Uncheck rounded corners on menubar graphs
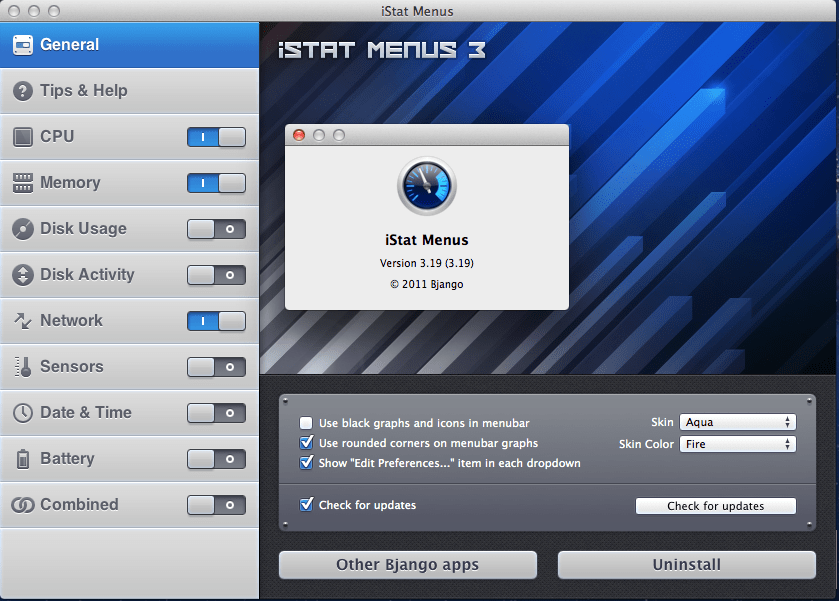Screen dimensions: 839x601 click(306, 443)
